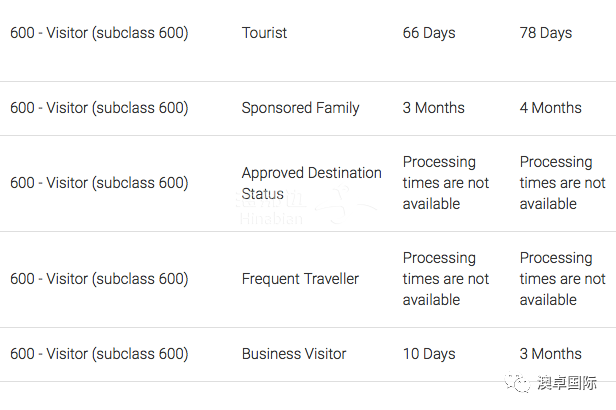Select the Sponsored Family stream cell
The width and height of the screenshot is (616, 410).
click(x=300, y=108)
